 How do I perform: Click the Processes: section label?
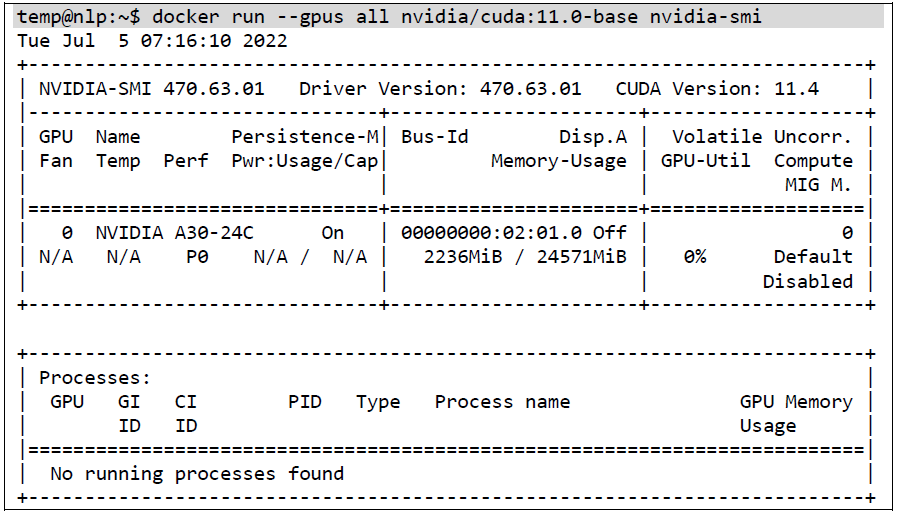pyautogui.click(x=95, y=378)
